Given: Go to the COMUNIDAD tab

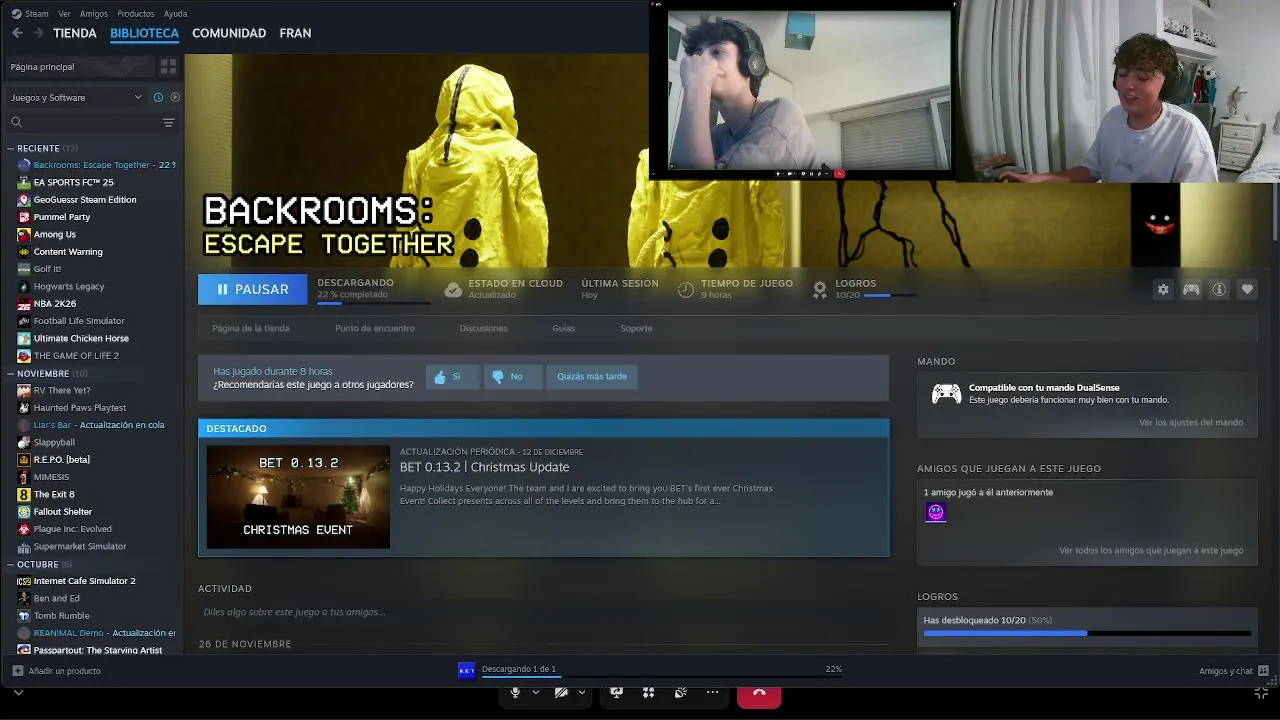Looking at the screenshot, I should [x=229, y=33].
